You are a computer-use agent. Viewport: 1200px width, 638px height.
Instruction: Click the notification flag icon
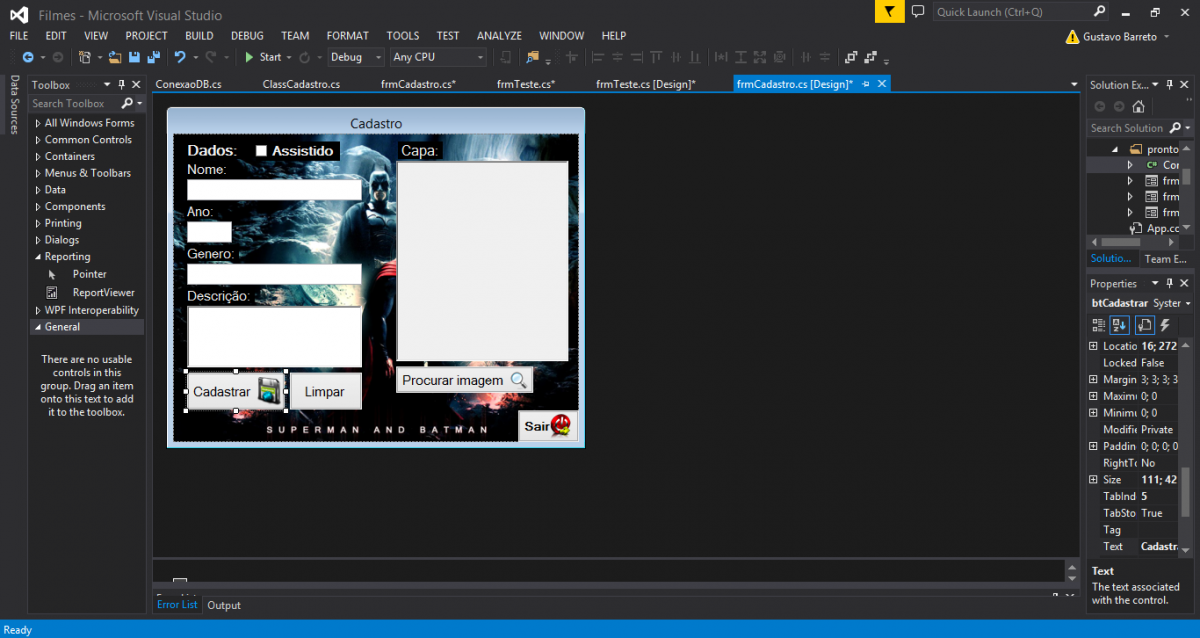click(x=889, y=12)
